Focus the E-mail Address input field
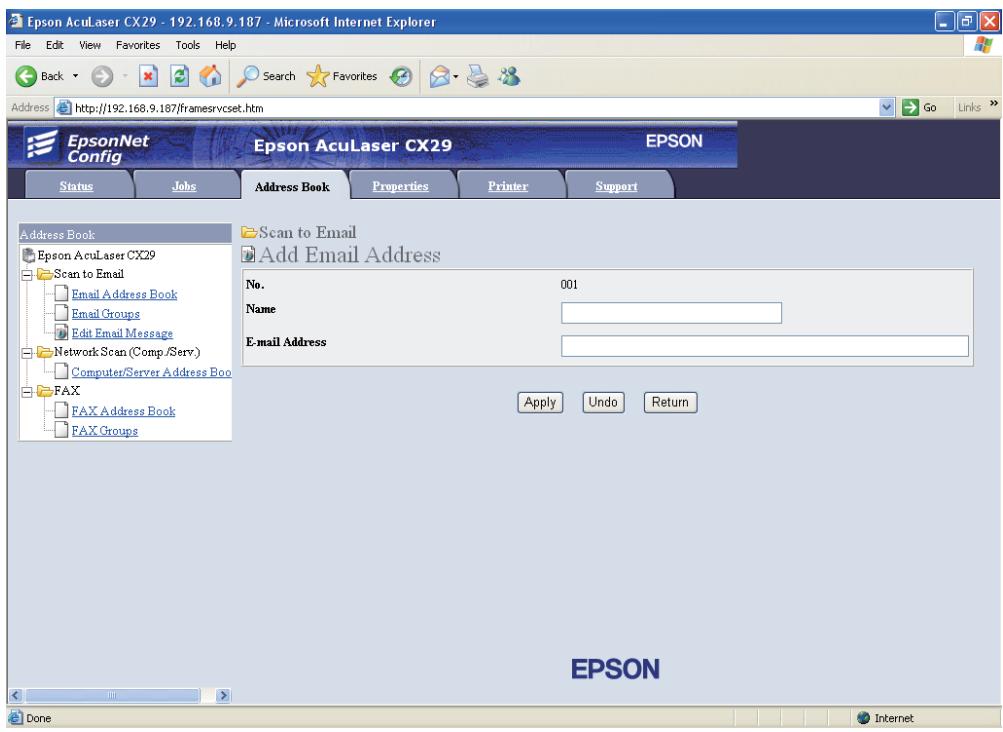Image resolution: width=1003 pixels, height=732 pixels. pos(764,346)
